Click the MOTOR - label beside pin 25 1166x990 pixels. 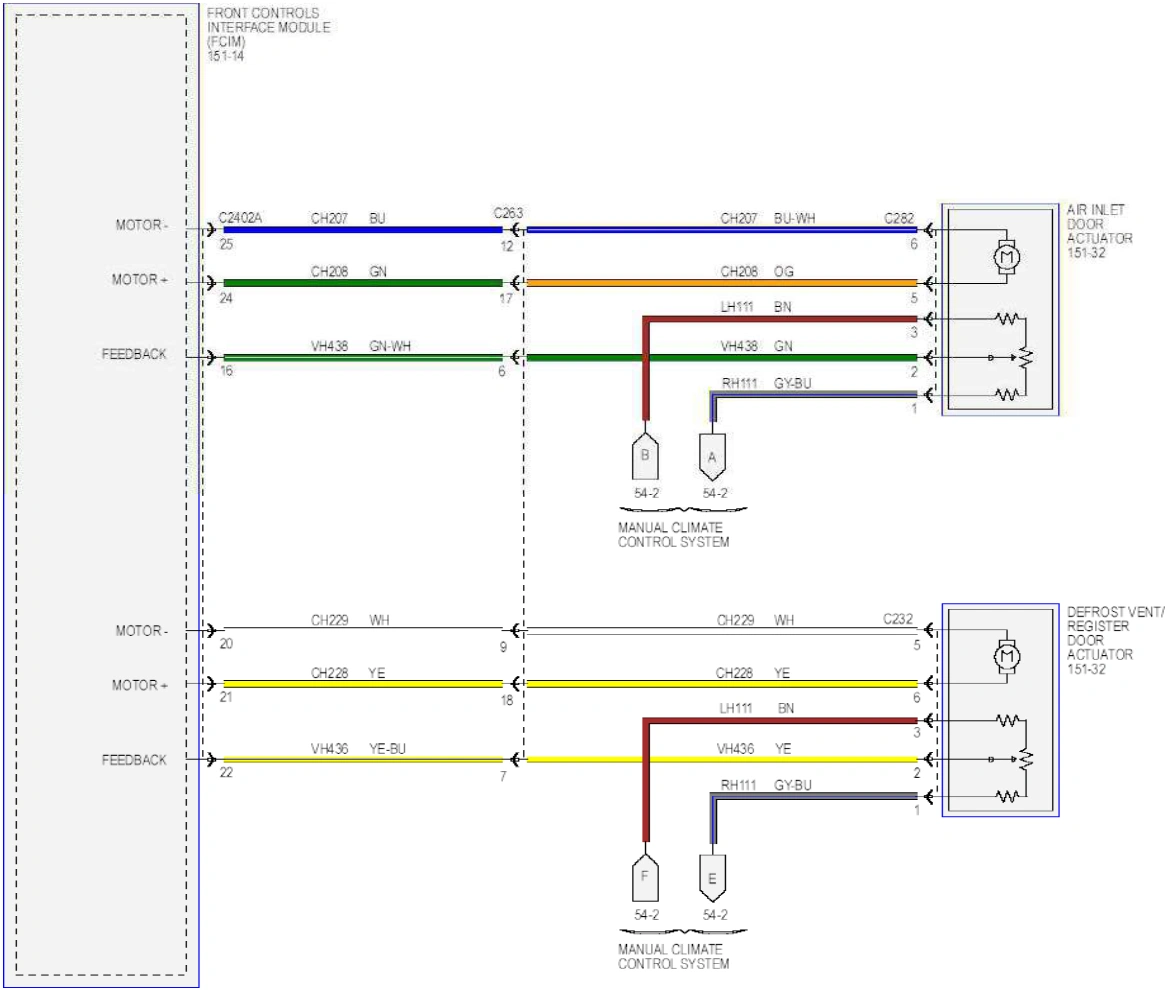coord(141,225)
